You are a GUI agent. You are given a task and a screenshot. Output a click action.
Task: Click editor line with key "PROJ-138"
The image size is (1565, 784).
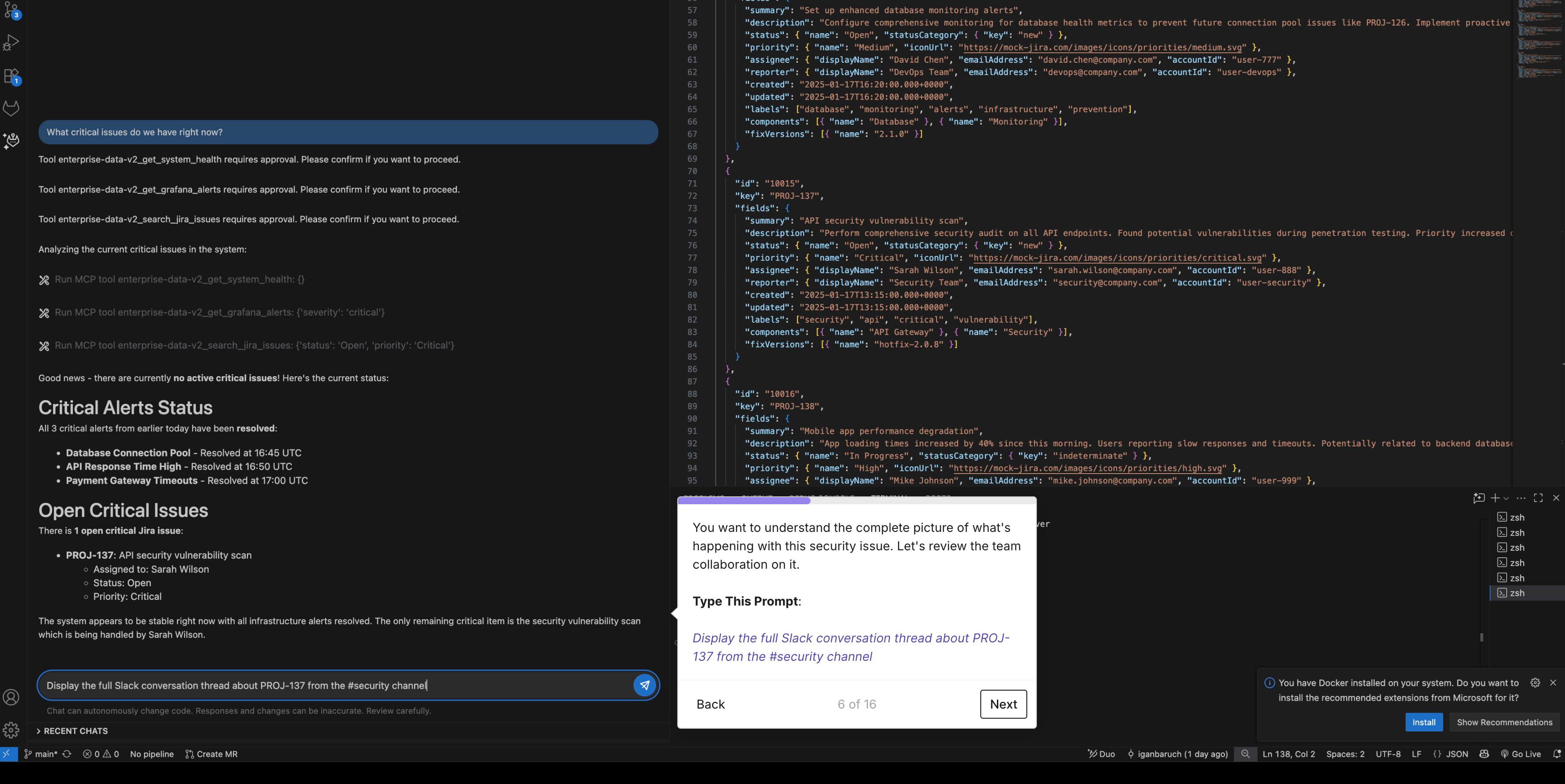[x=779, y=406]
